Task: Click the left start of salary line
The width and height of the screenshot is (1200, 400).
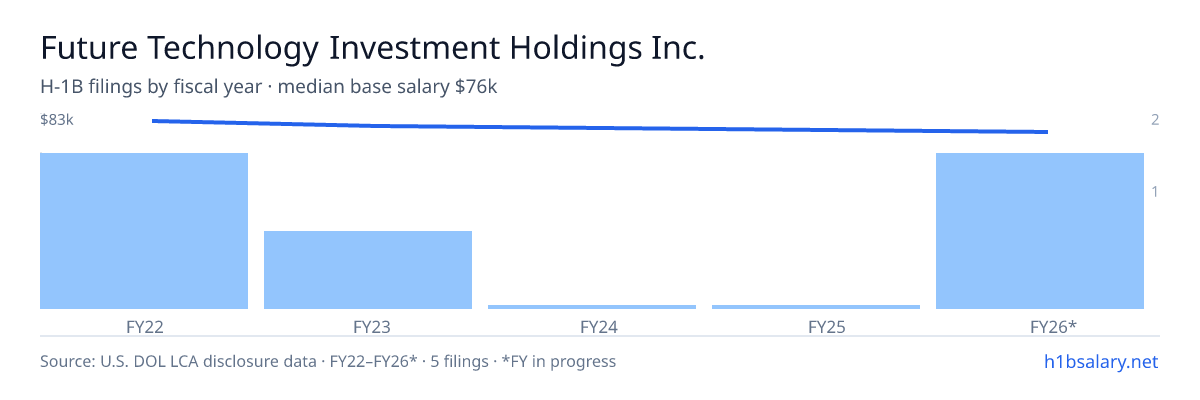Action: click(153, 120)
